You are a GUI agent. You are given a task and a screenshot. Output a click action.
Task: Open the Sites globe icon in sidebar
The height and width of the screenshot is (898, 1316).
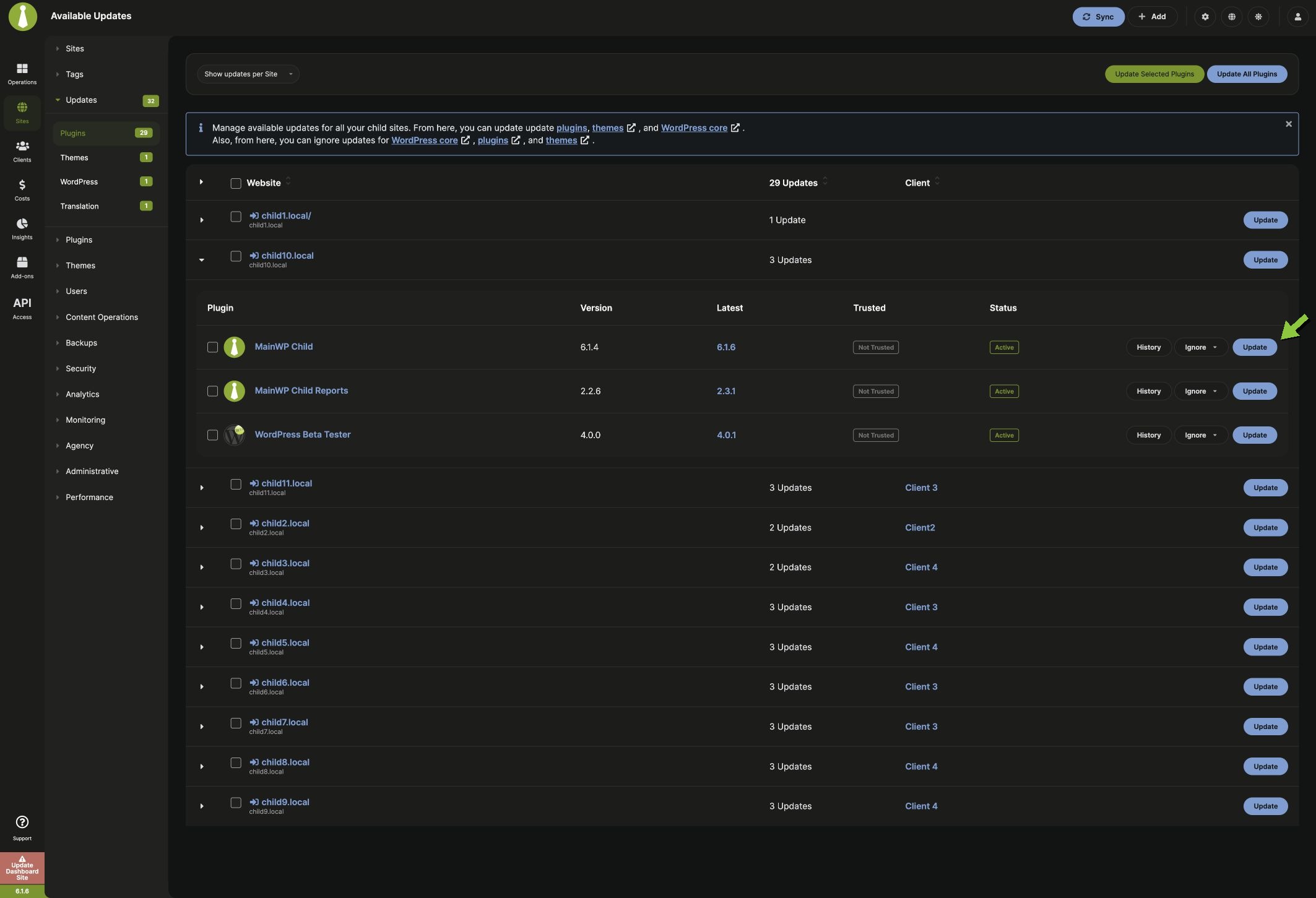click(x=22, y=108)
